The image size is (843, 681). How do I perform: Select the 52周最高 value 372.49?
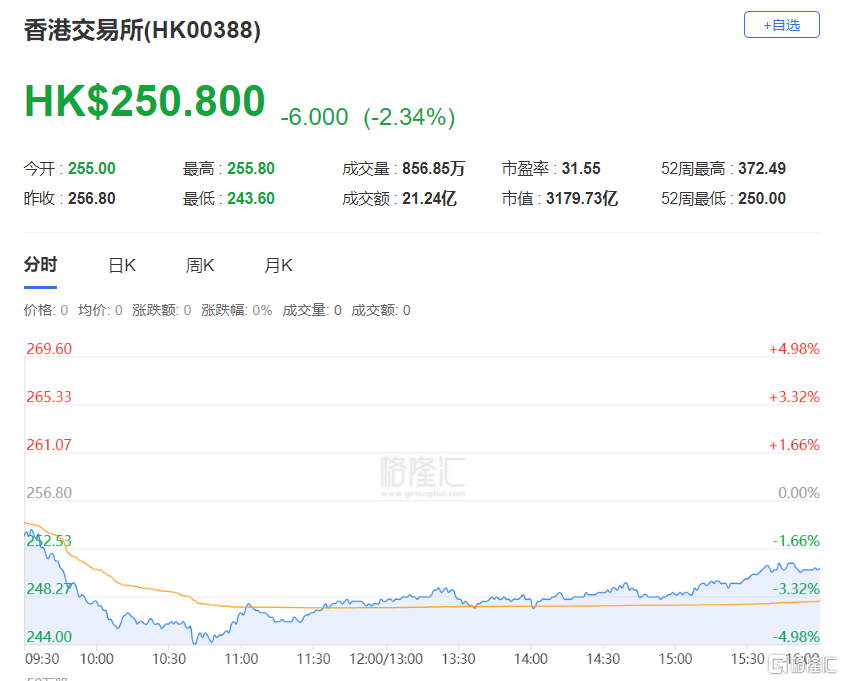[x=762, y=168]
